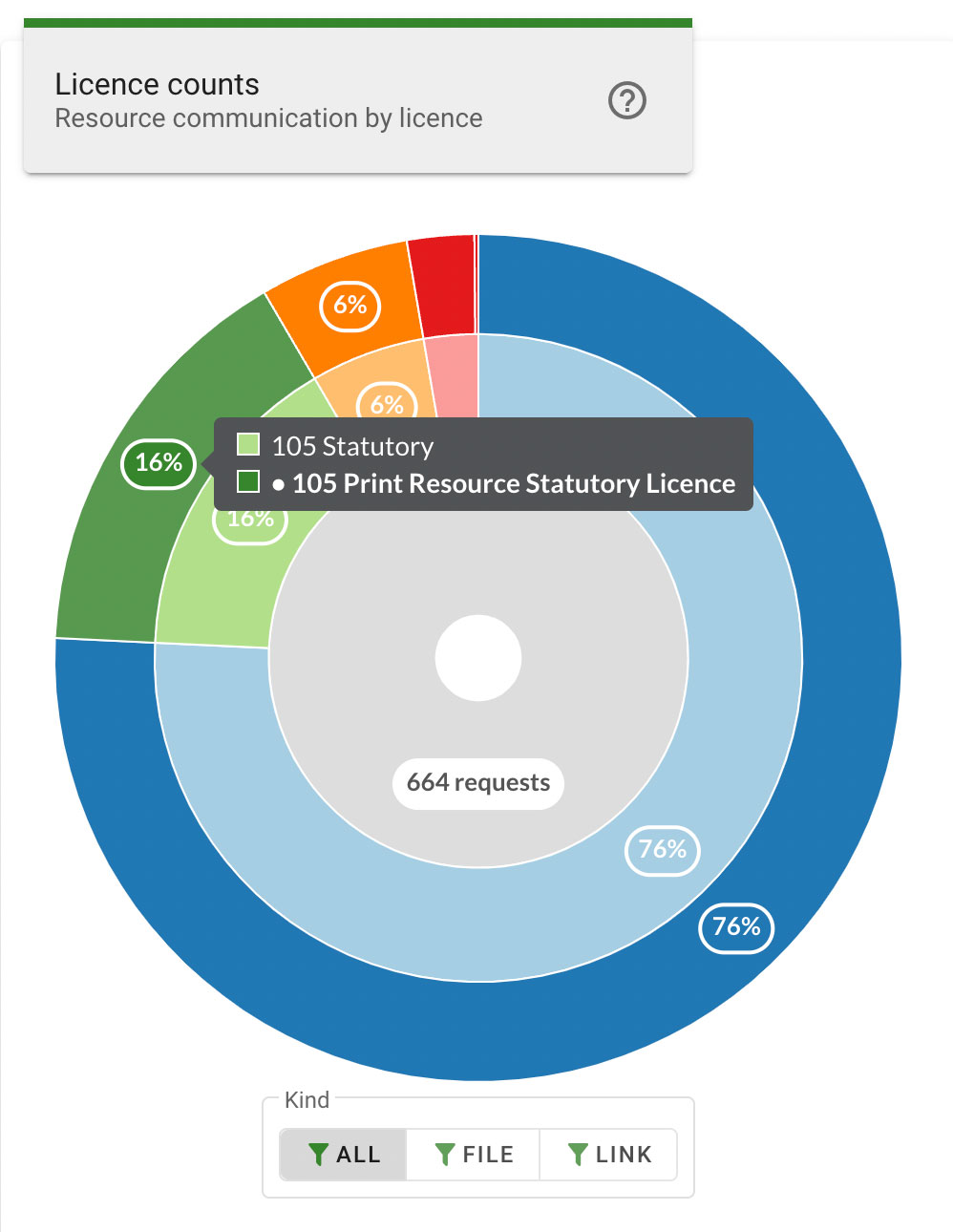Click the light green swatch beside 105 Statutory
953x1232 pixels.
click(x=249, y=443)
